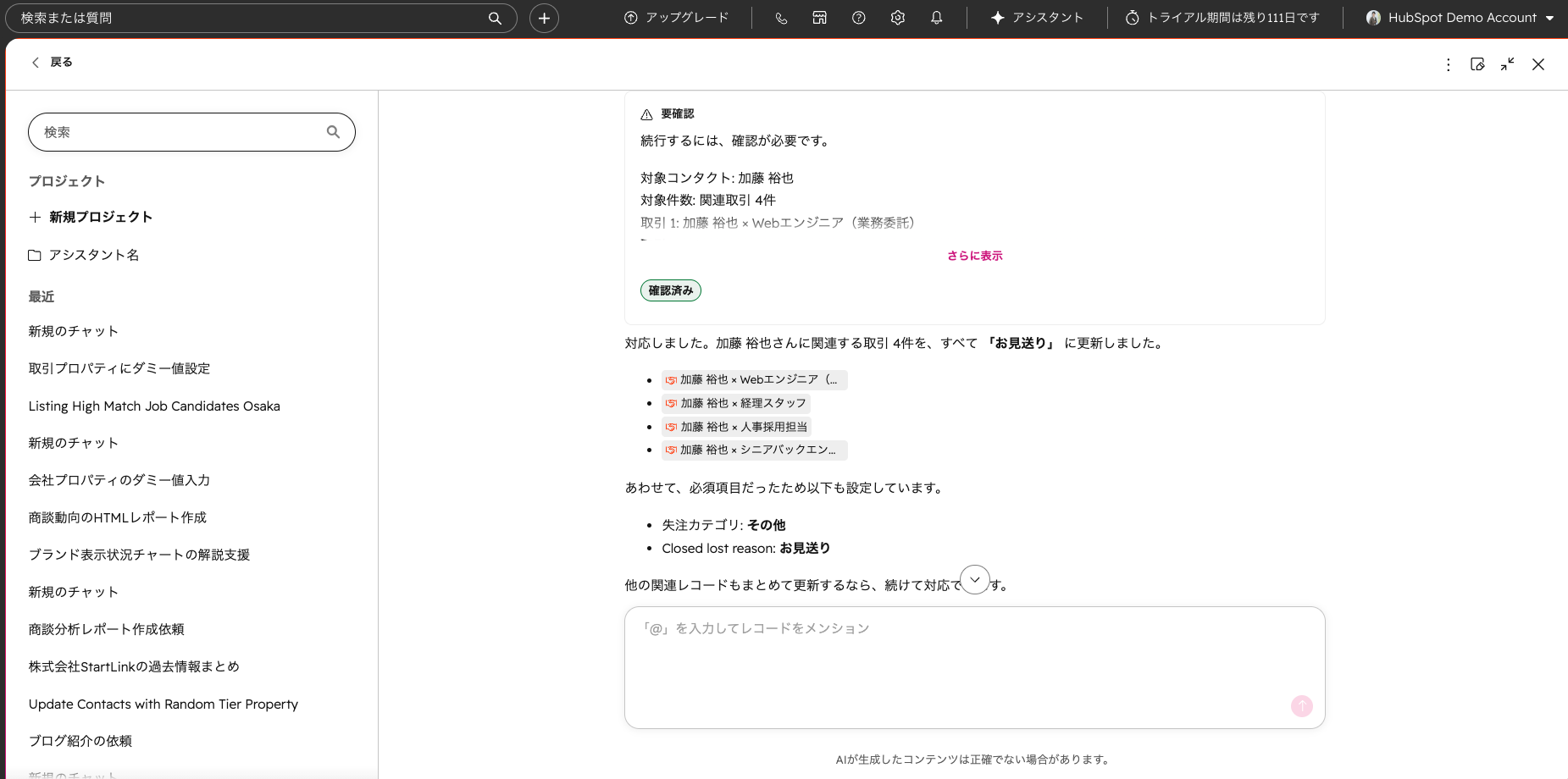Open chat ブランド表示状況チャートの解説支援
This screenshot has width=1568, height=779.
tap(139, 555)
